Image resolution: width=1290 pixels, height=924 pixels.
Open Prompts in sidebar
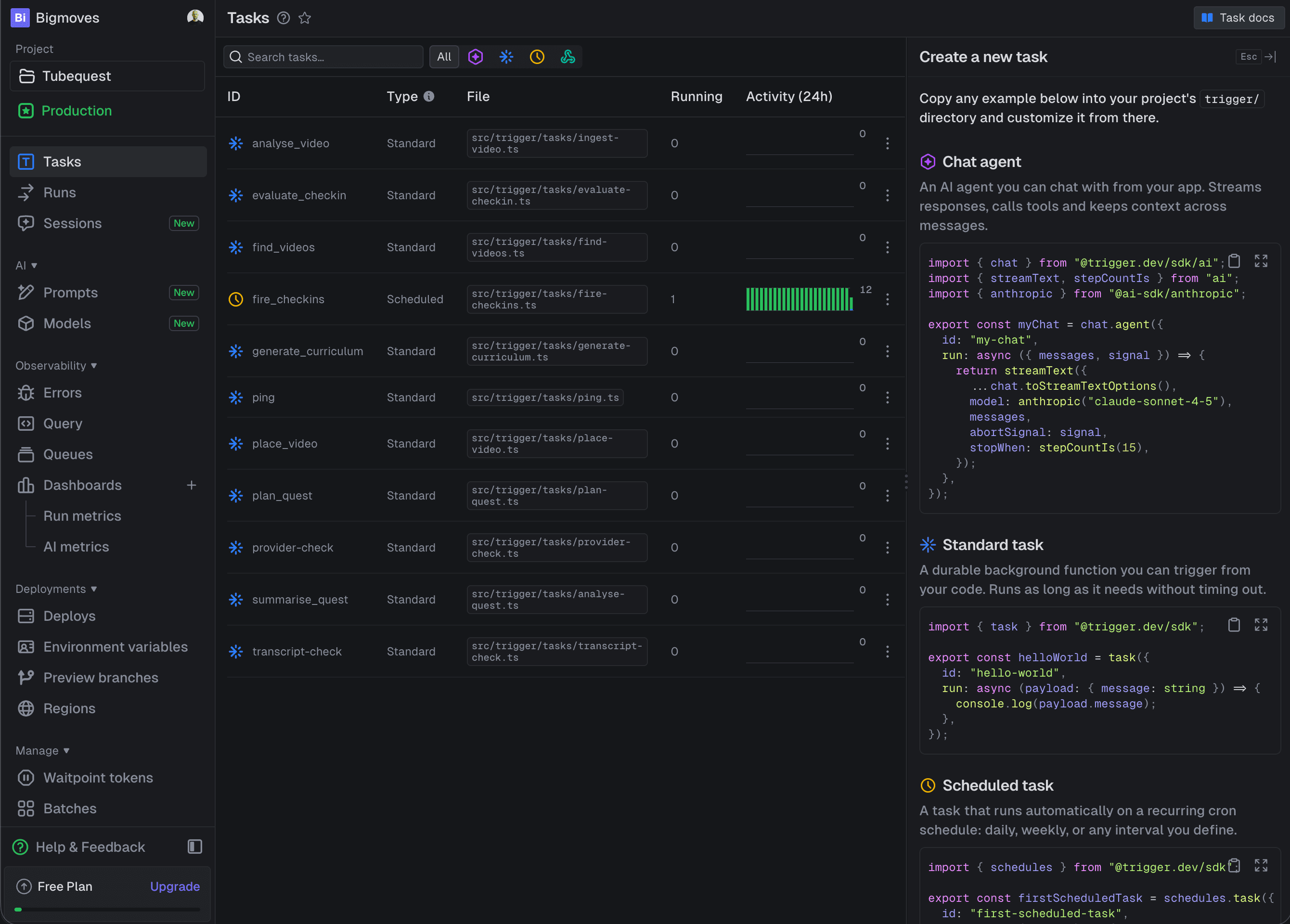[x=108, y=293]
